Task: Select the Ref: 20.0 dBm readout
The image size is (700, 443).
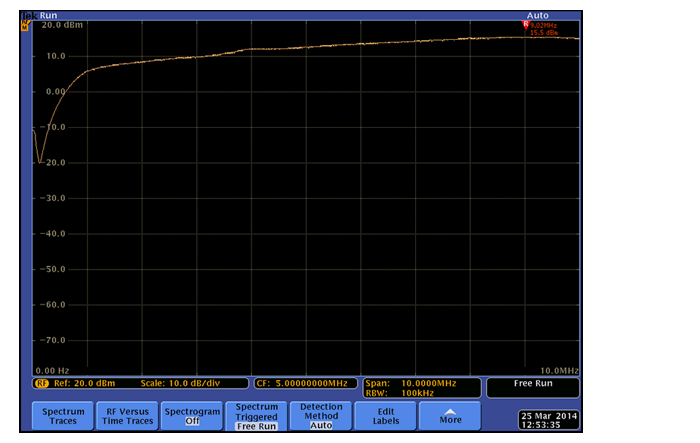Action: [84, 383]
